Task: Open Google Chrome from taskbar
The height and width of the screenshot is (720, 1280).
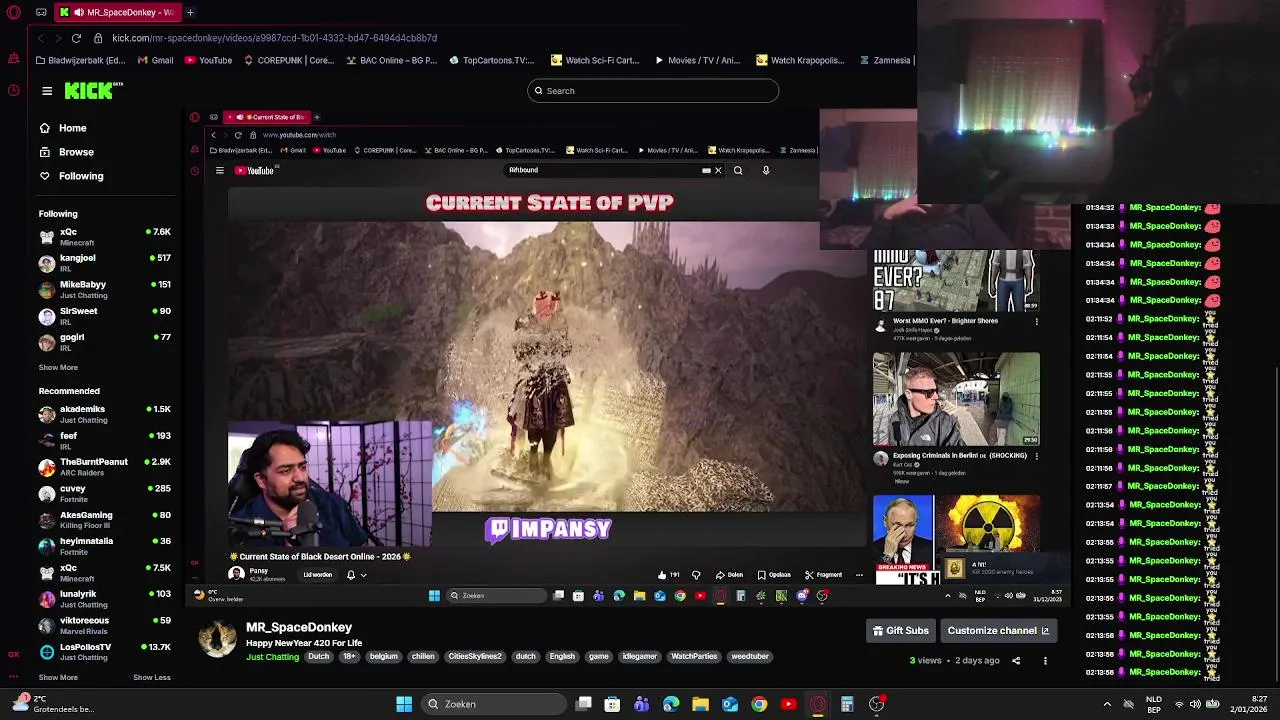Action: coord(759,704)
